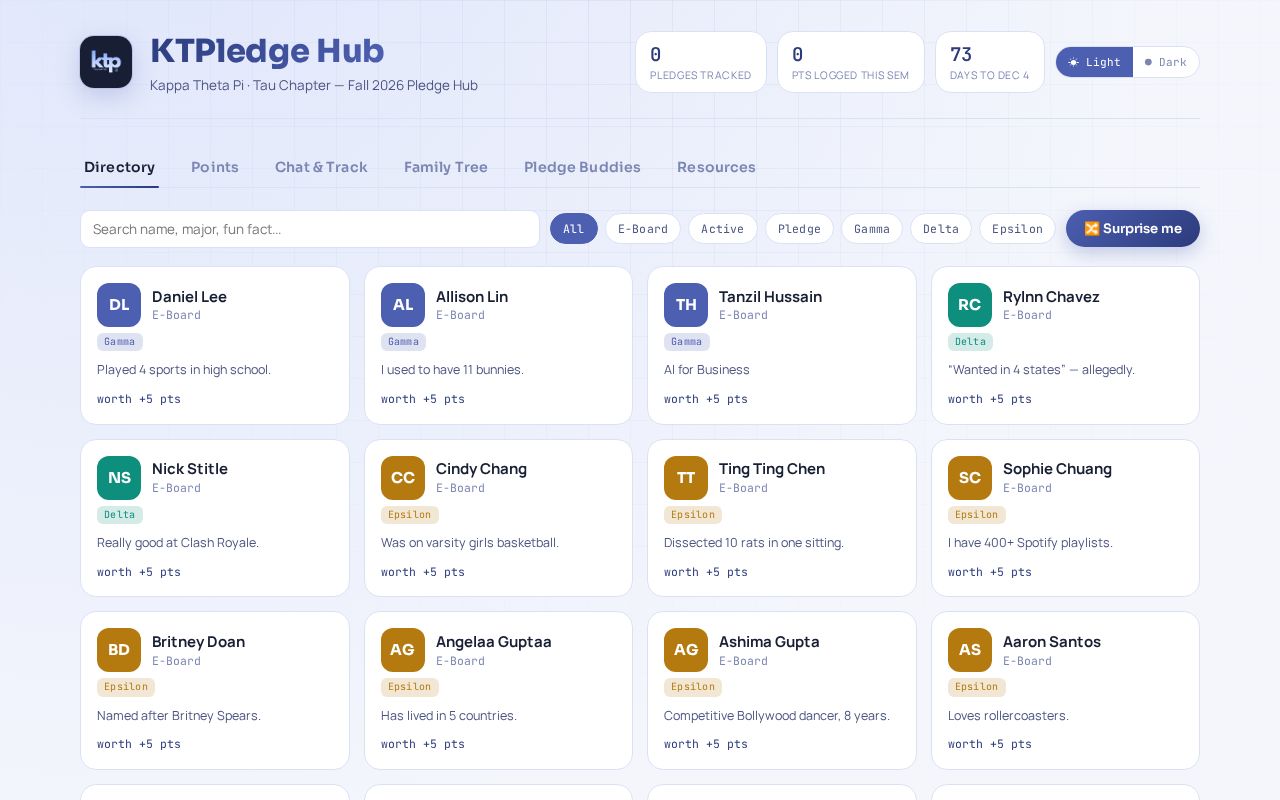Click the Surprise me button
Viewport: 1280px width, 800px height.
coord(1133,229)
